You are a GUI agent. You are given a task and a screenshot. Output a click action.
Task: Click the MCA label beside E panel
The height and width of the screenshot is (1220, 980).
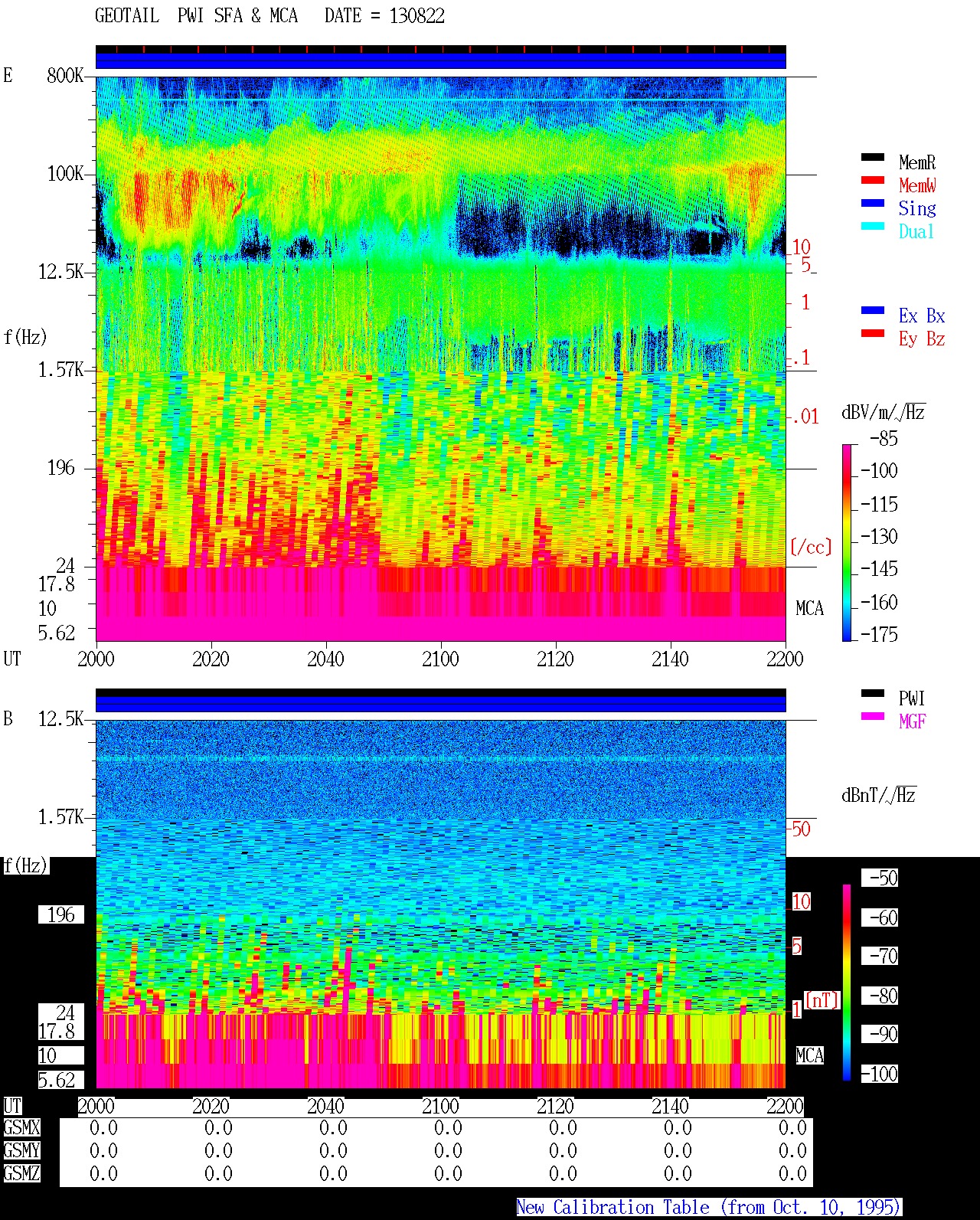pyautogui.click(x=809, y=609)
